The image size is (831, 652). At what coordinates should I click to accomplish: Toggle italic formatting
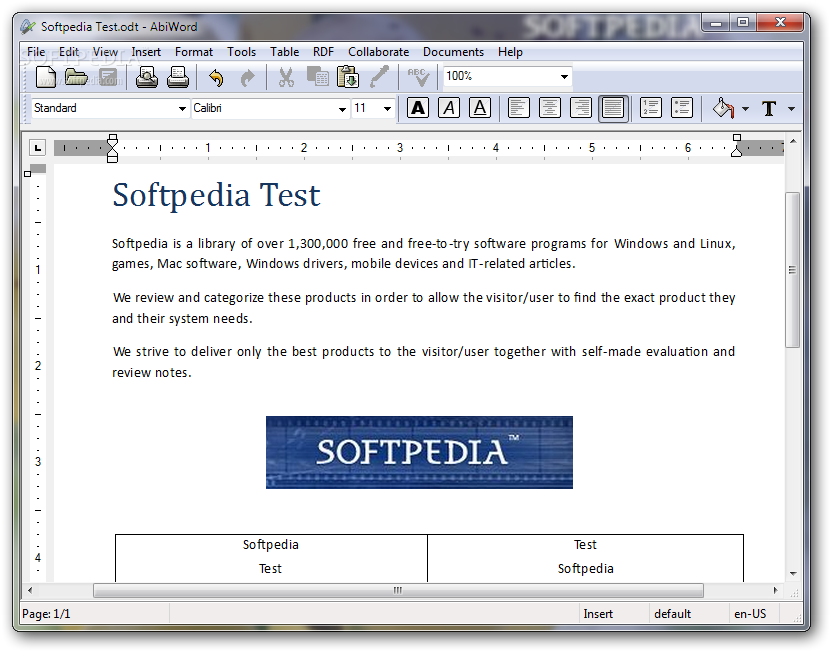[449, 108]
